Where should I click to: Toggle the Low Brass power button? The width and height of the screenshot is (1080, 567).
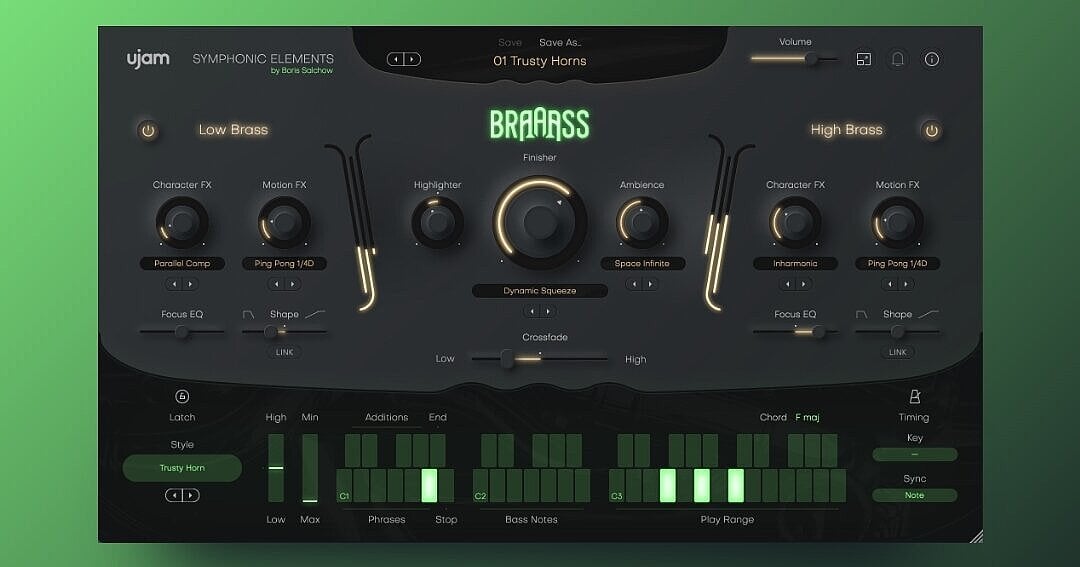pos(148,130)
